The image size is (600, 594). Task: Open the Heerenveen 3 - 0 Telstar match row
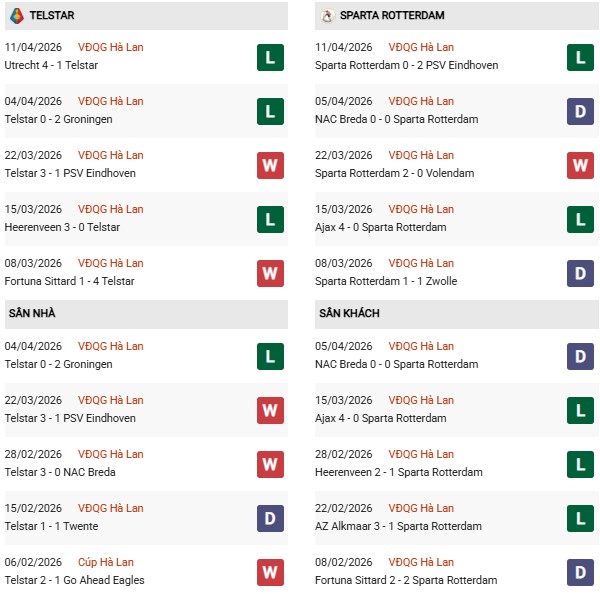pyautogui.click(x=63, y=227)
